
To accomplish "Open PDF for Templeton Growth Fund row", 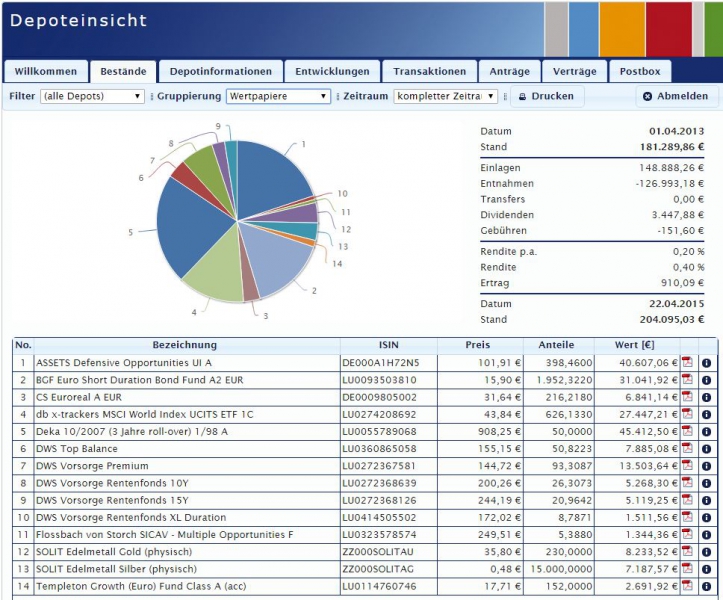I will 687,586.
